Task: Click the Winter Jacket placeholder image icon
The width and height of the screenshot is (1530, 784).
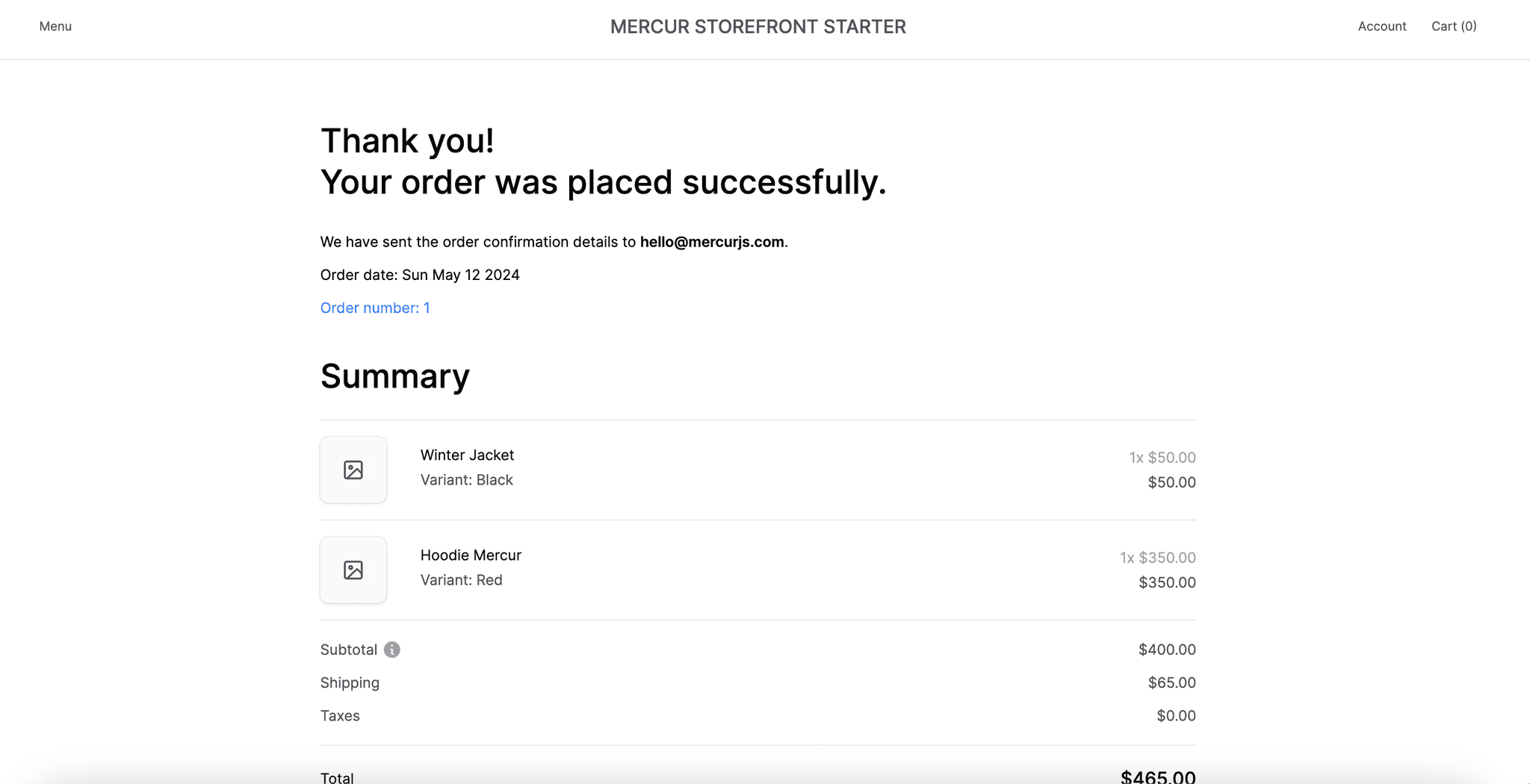Action: tap(353, 470)
